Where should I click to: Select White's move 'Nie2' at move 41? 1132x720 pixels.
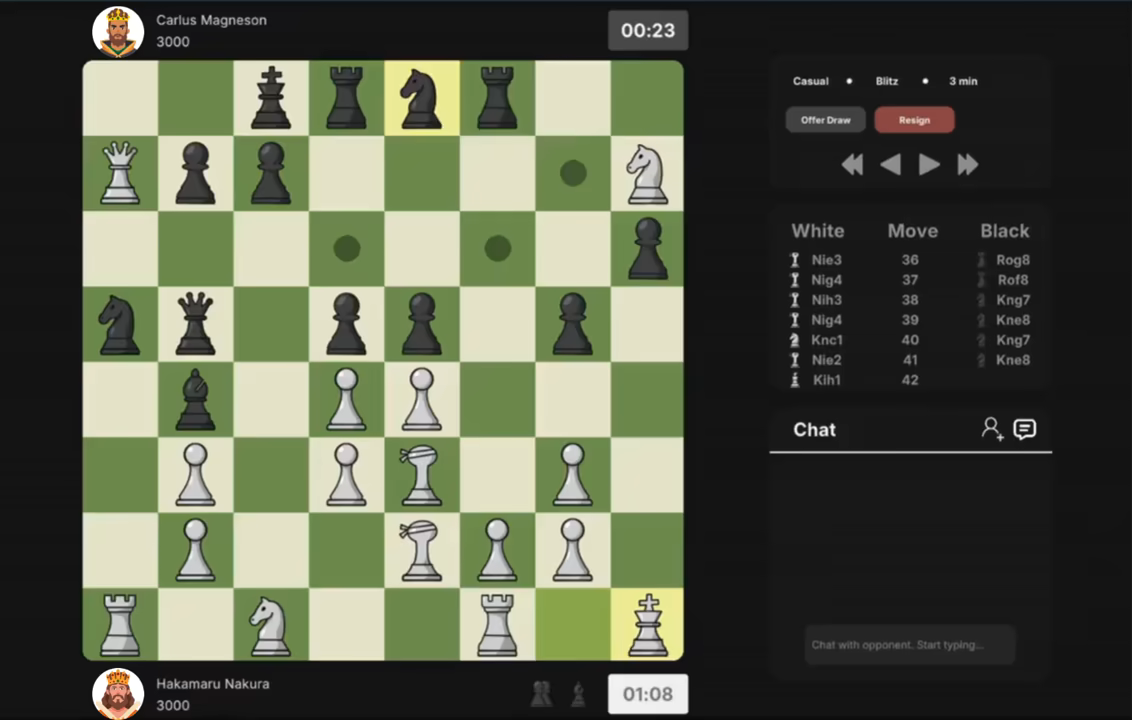coord(827,360)
